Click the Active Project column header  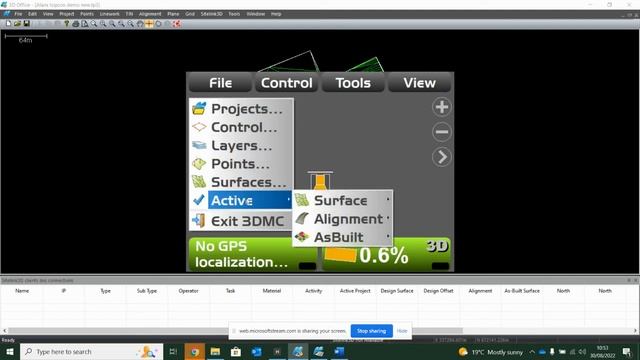tap(355, 291)
